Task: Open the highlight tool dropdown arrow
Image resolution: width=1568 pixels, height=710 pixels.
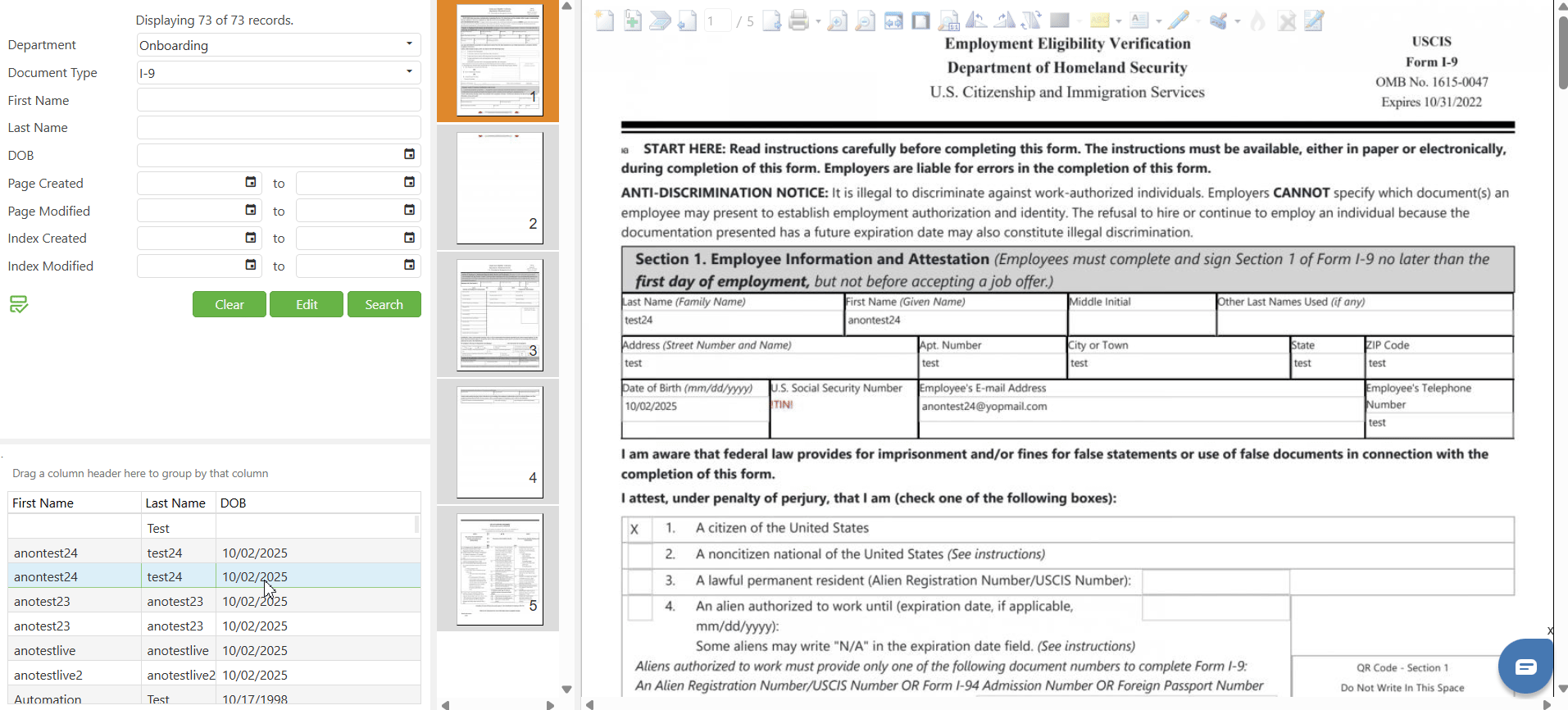Action: (1119, 21)
